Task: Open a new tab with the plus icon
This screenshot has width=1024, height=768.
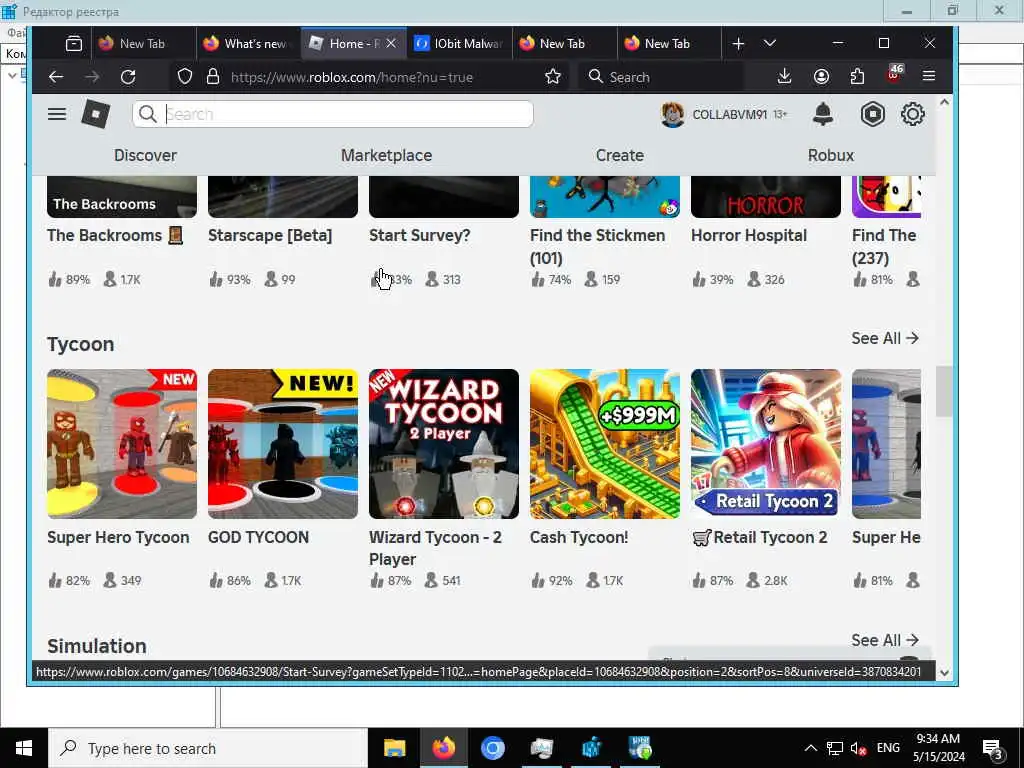Action: 738,44
